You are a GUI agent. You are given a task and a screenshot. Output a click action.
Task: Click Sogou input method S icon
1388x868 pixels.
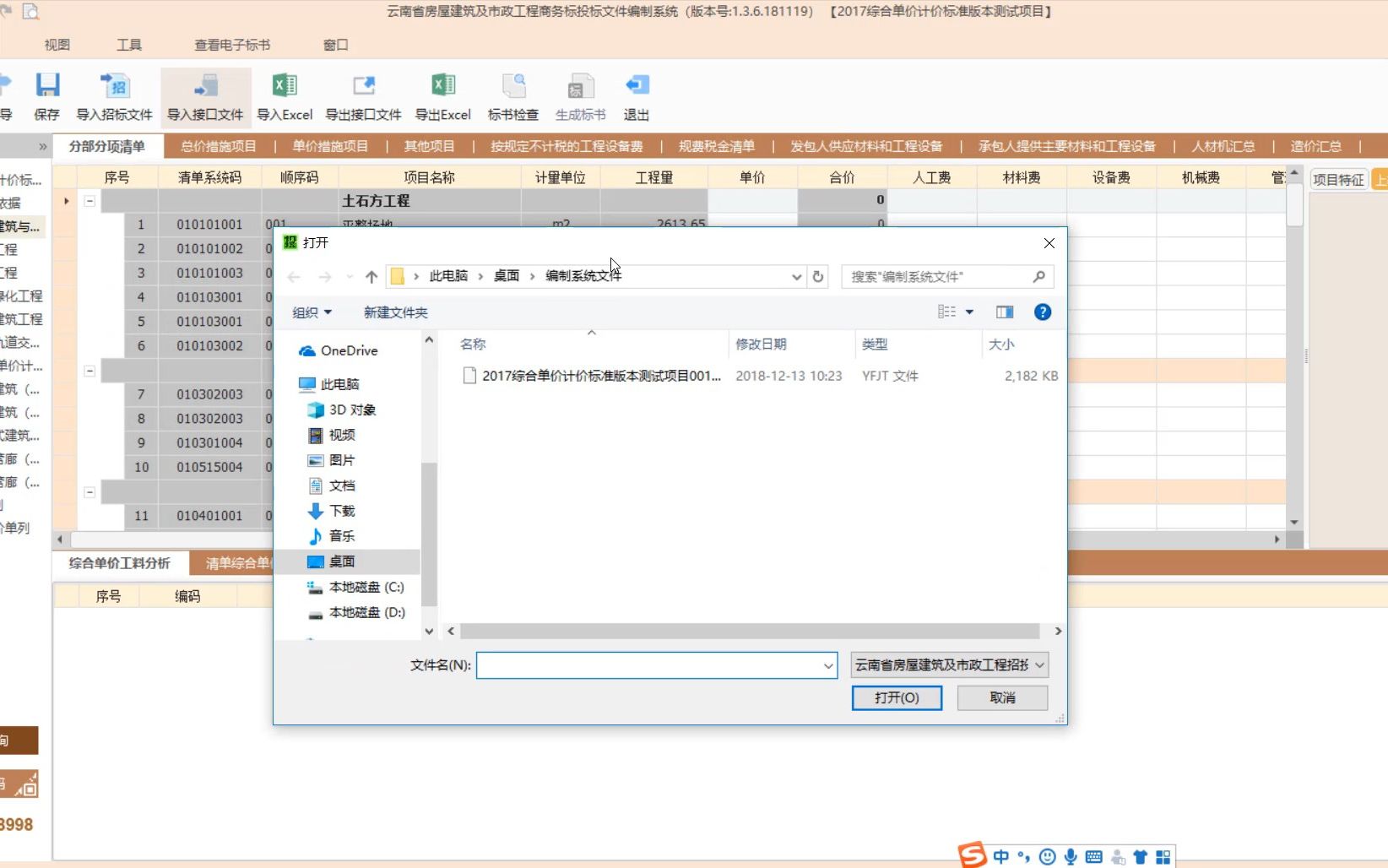pyautogui.click(x=973, y=855)
